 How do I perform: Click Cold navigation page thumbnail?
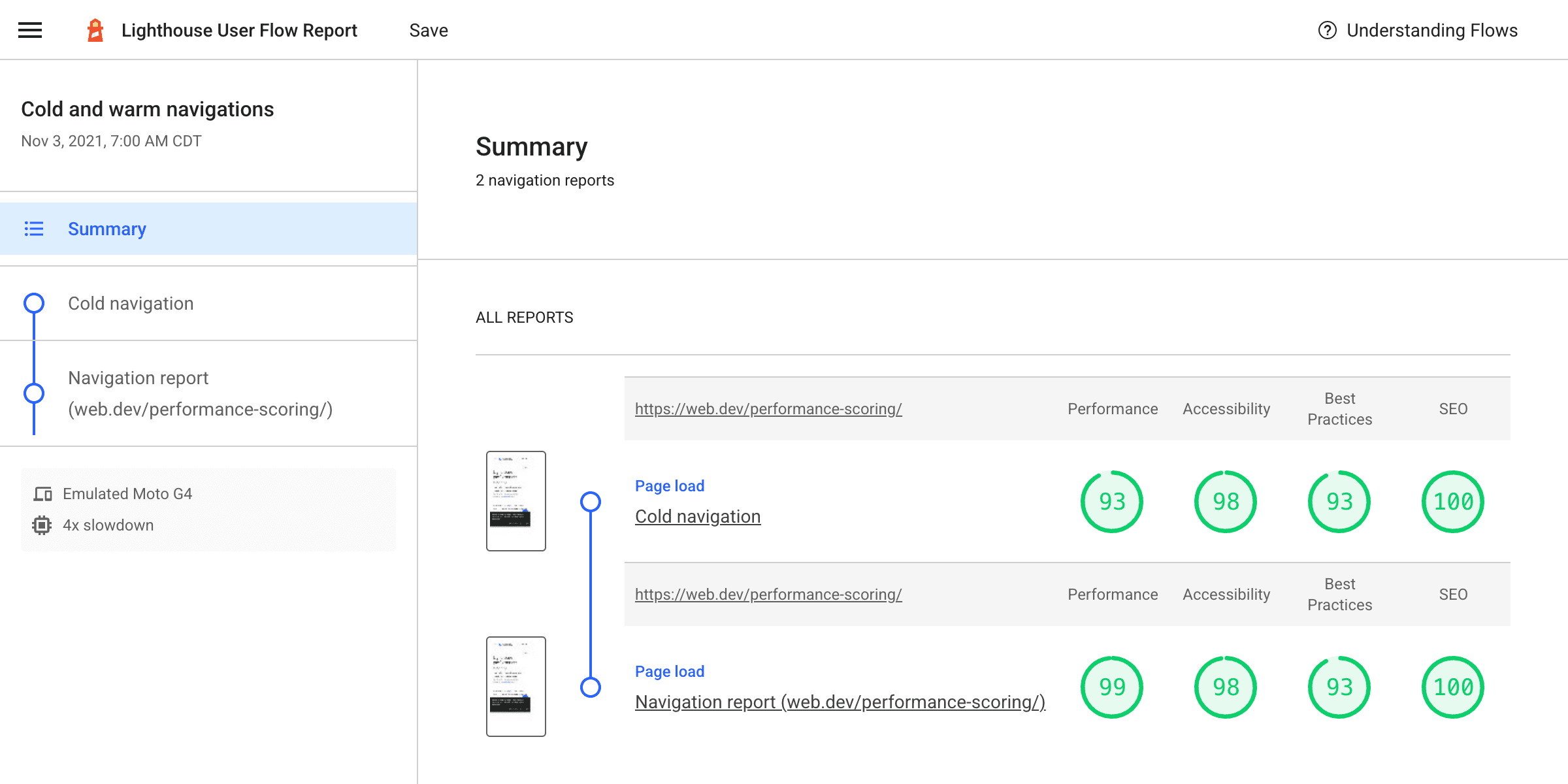[516, 501]
